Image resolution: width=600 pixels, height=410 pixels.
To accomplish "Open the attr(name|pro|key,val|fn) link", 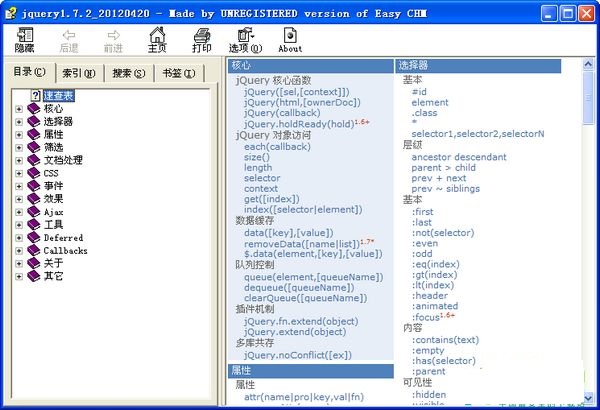I will pos(304,397).
